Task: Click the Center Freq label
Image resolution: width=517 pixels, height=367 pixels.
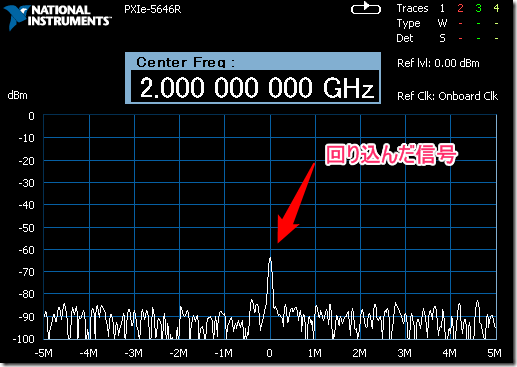Action: coord(185,62)
